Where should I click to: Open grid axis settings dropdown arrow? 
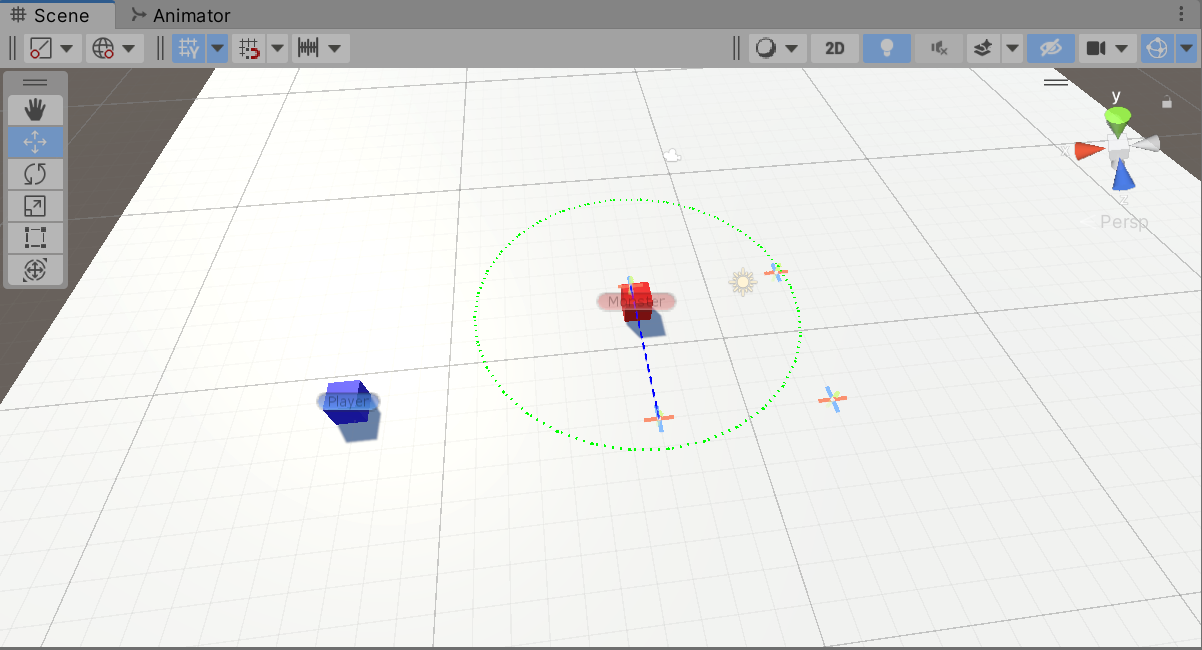tap(217, 48)
